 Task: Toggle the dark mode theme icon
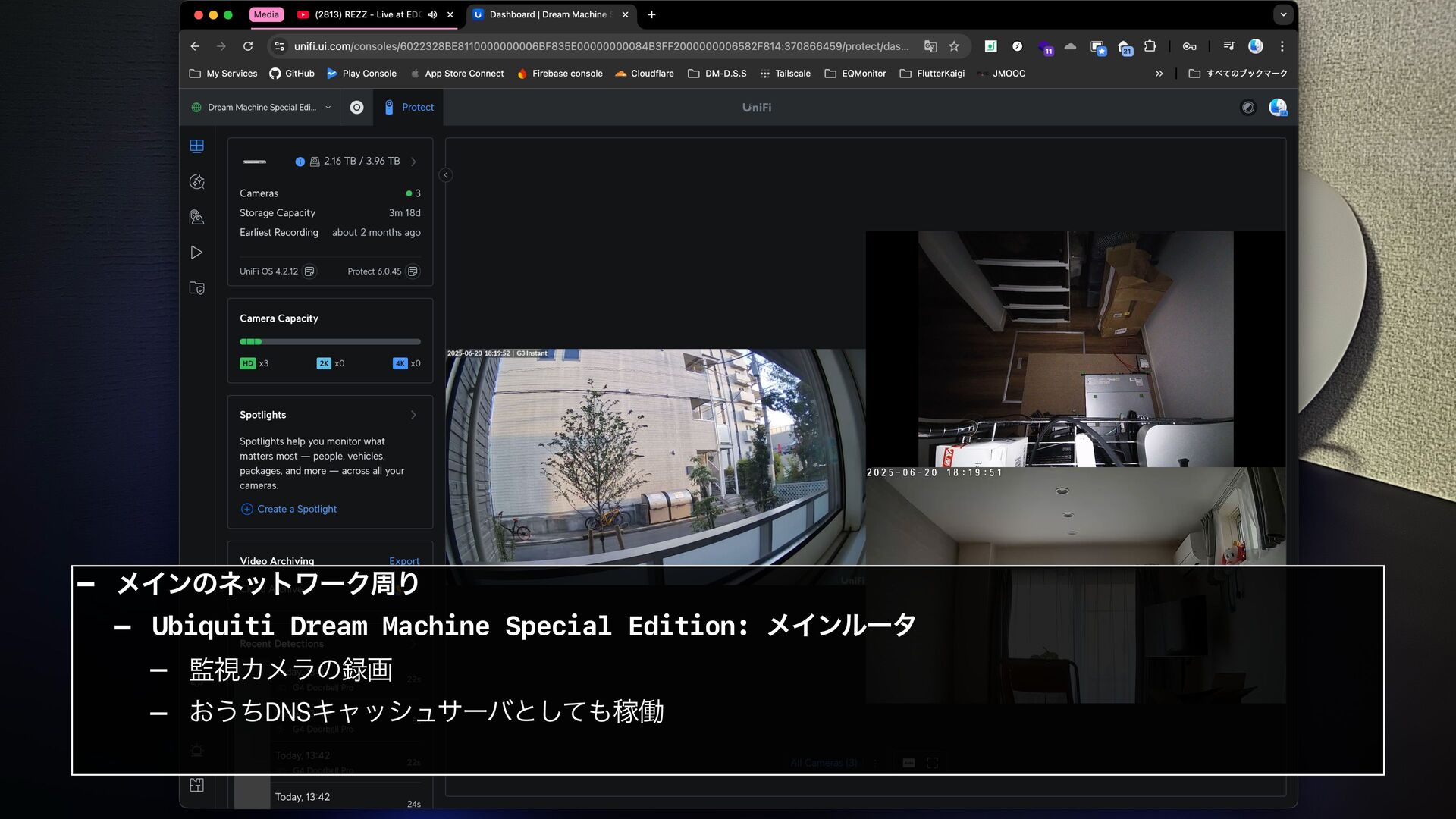pyautogui.click(x=1247, y=108)
